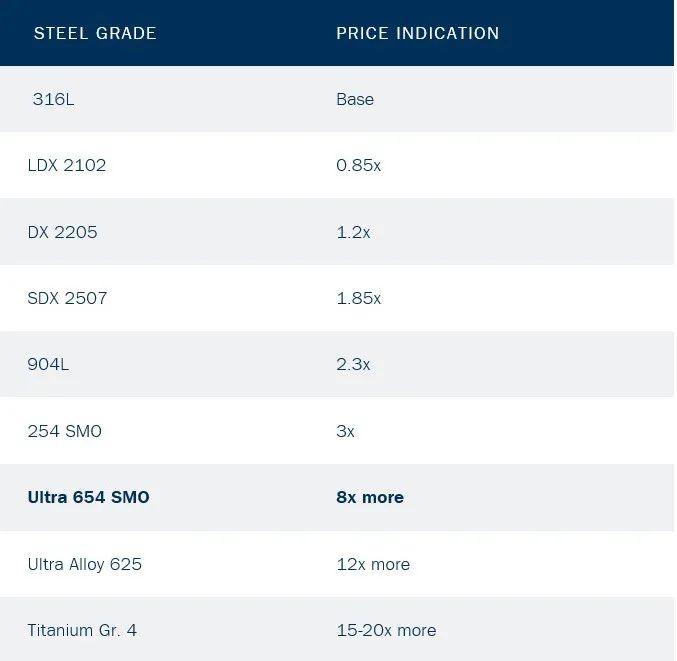Screen dimensions: 677x661
Task: Click the 15-20x more price value
Action: (386, 630)
